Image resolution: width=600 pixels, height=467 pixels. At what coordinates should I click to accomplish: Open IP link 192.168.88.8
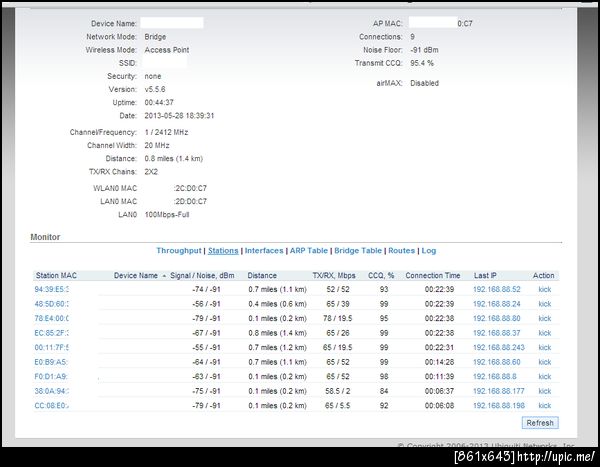(495, 377)
